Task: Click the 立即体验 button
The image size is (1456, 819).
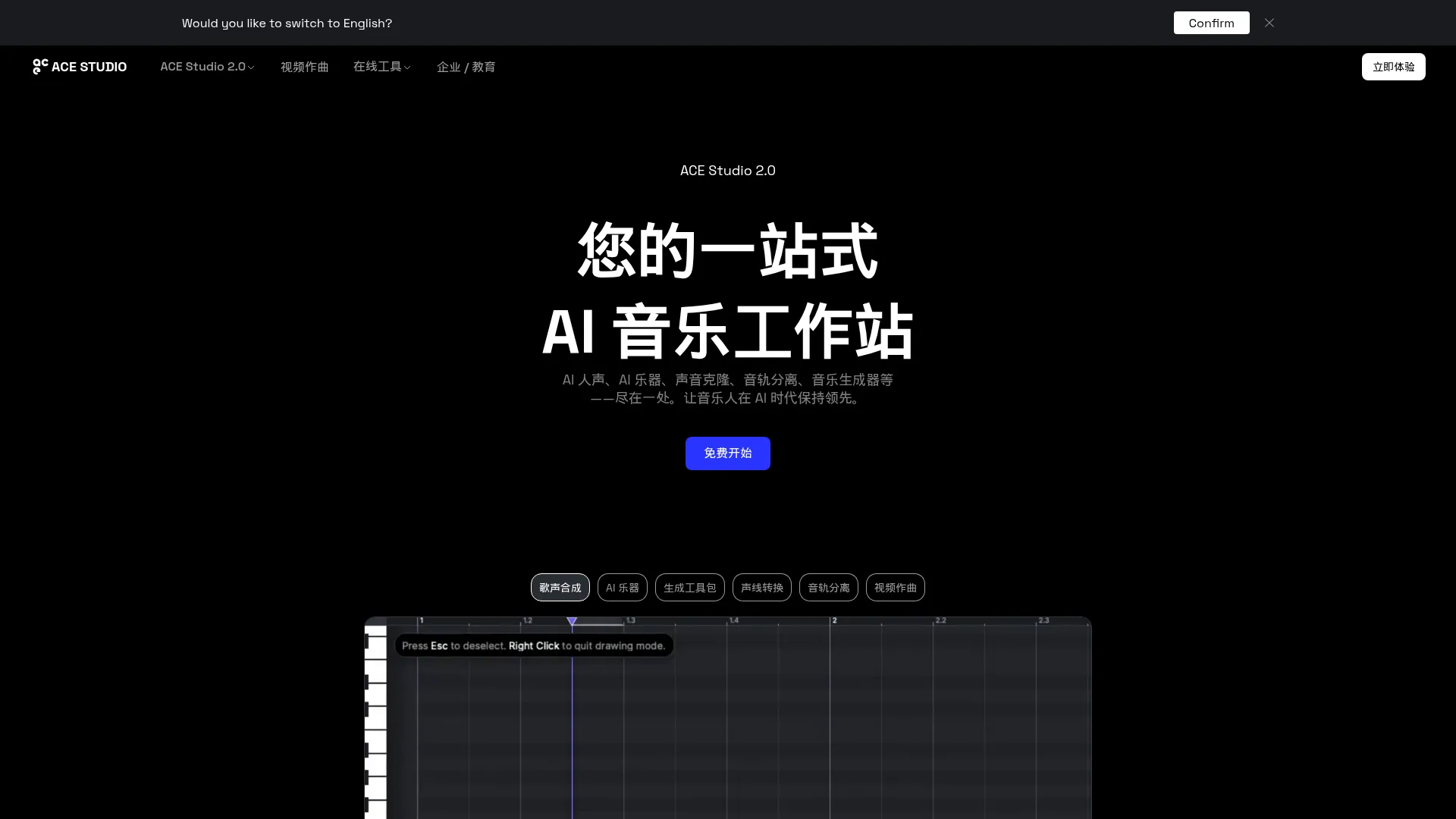Action: pyautogui.click(x=1393, y=67)
